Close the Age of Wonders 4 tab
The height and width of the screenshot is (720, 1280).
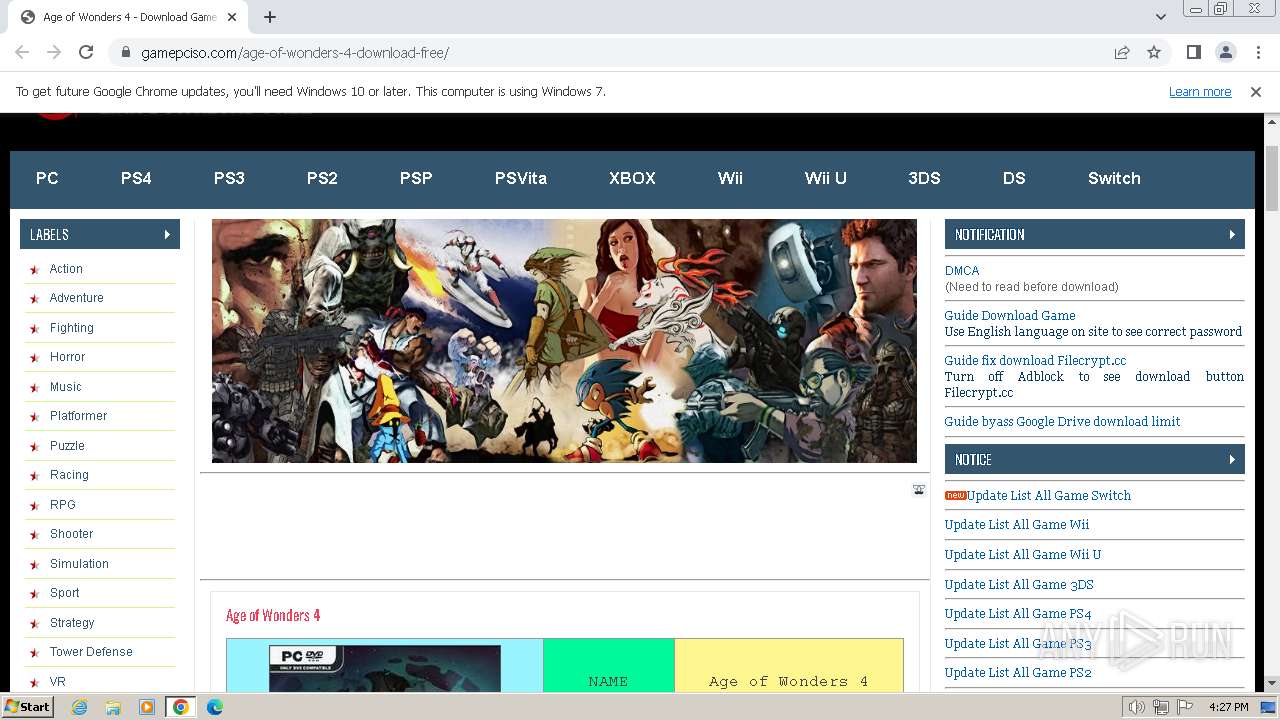232,17
